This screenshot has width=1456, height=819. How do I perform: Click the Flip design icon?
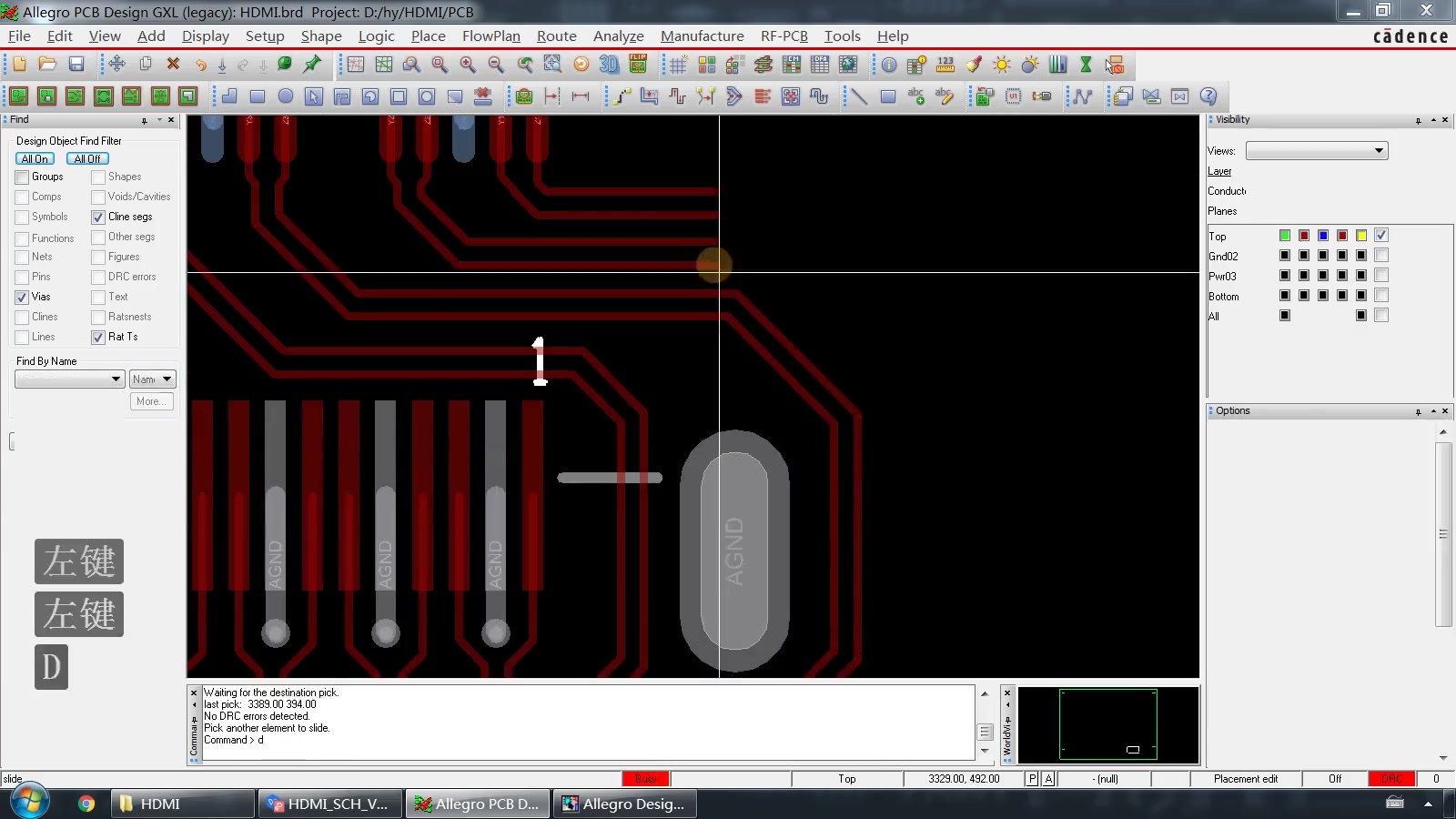click(638, 64)
